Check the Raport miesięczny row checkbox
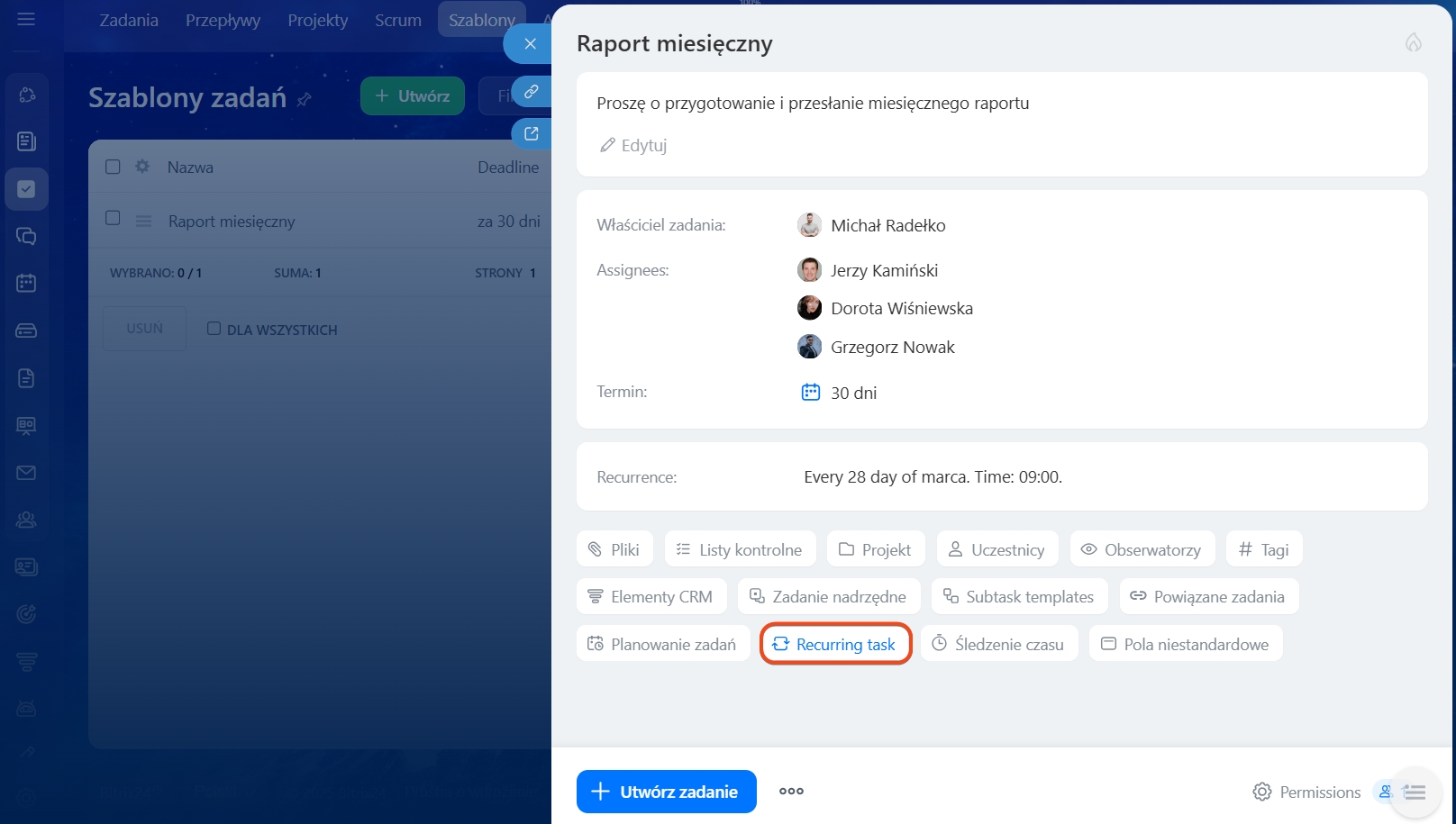This screenshot has width=1456, height=824. 113,218
